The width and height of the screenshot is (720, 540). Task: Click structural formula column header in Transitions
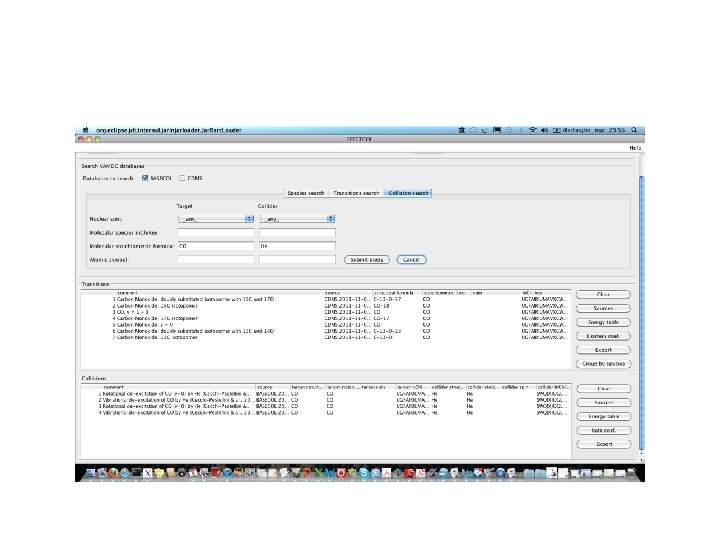[x=397, y=292]
